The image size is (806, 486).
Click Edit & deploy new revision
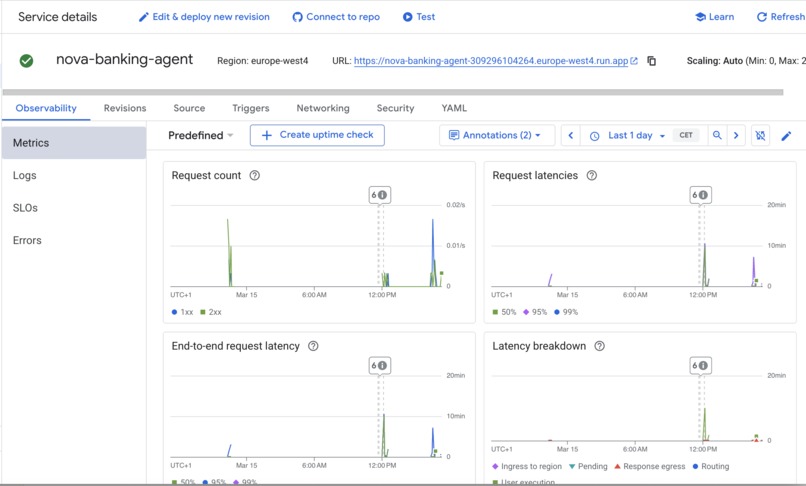click(x=204, y=17)
